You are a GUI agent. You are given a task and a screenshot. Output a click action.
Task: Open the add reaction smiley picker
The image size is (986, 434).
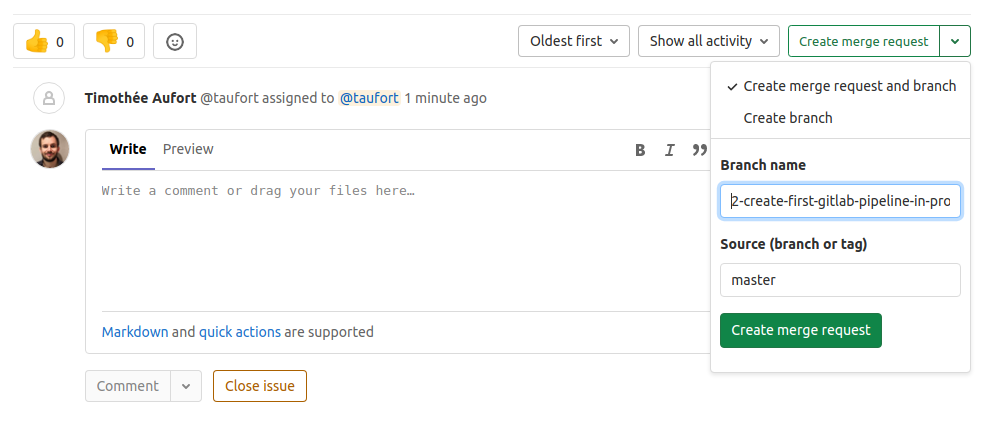coord(175,42)
